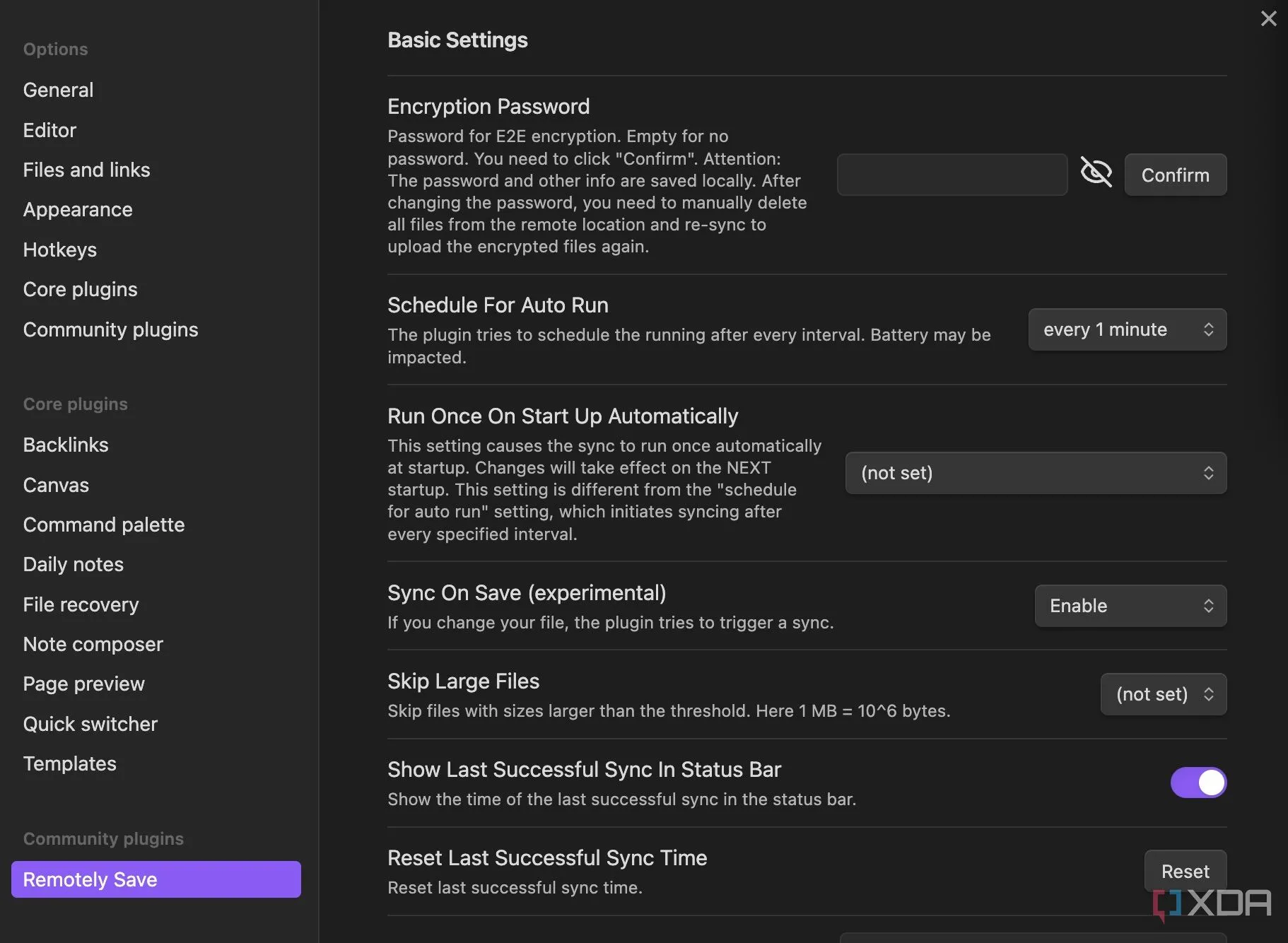Click 'Reset Last Successful Sync Time' title
This screenshot has height=943, width=1288.
[547, 858]
